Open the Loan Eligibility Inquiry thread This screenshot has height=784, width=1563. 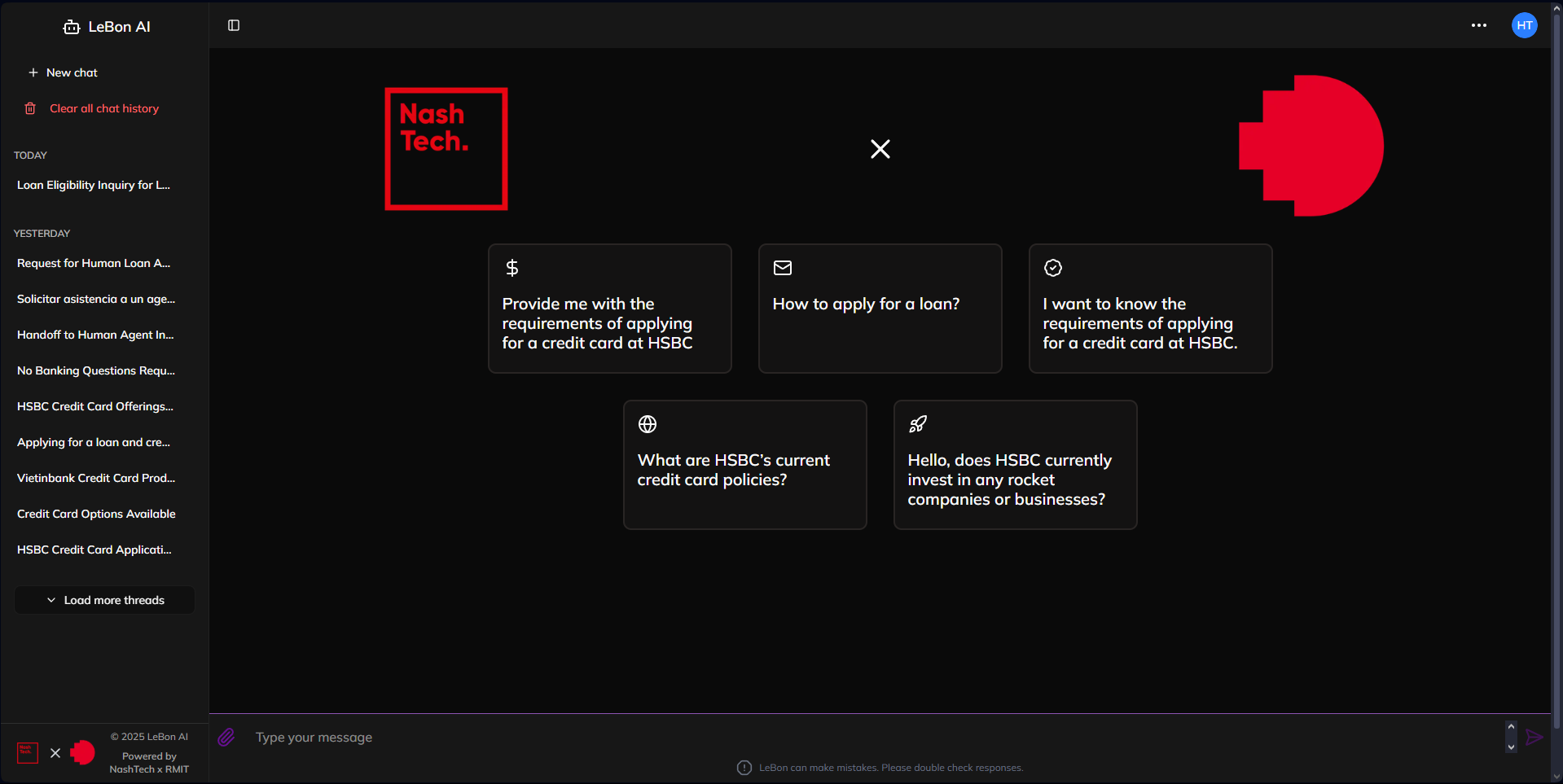tap(94, 185)
